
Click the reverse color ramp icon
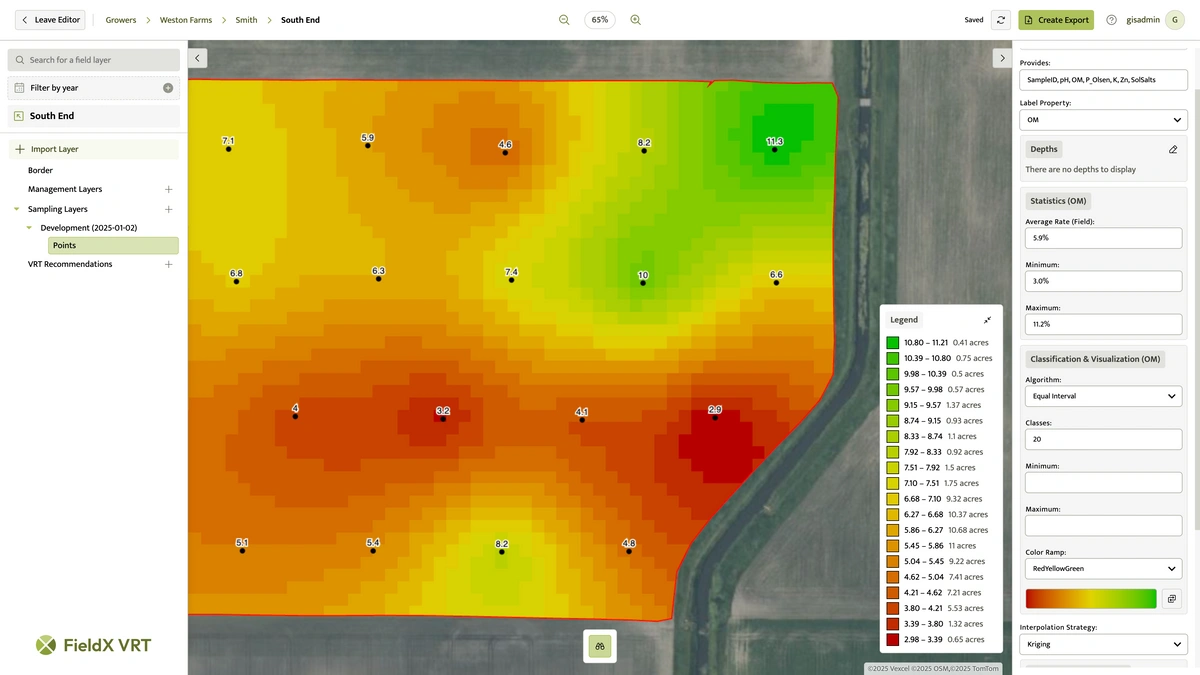1171,598
